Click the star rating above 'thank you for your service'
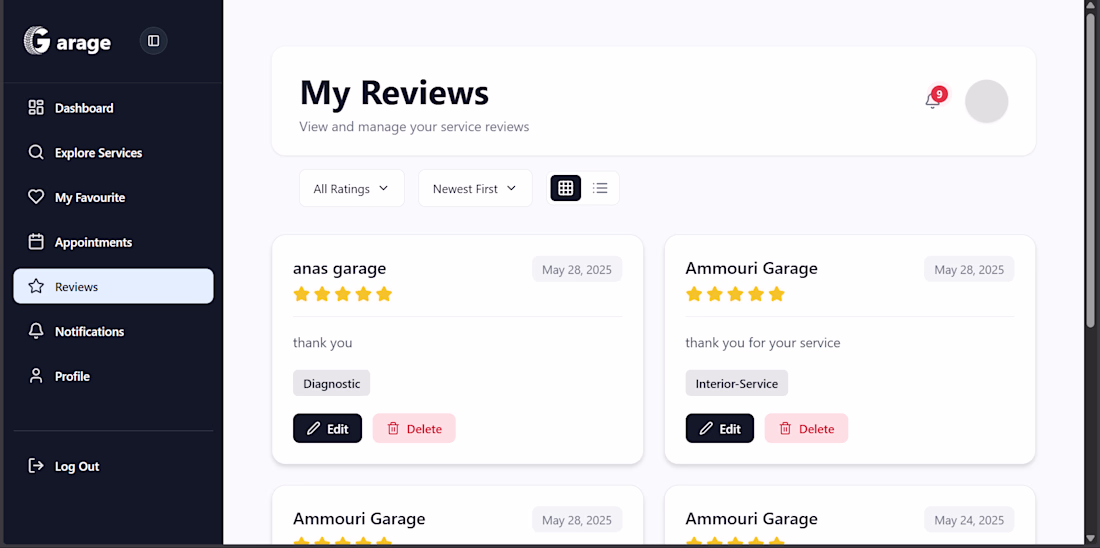1100x548 pixels. tap(735, 294)
